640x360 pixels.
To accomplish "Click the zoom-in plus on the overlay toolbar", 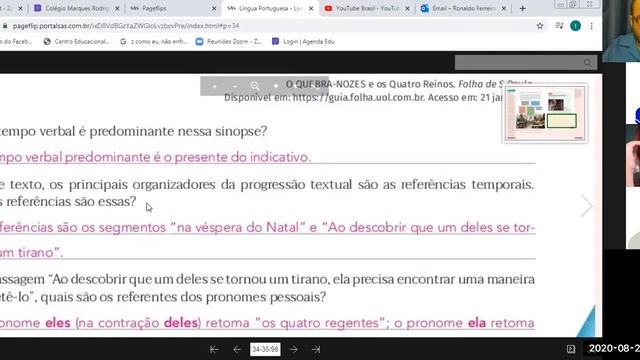I will (214, 86).
